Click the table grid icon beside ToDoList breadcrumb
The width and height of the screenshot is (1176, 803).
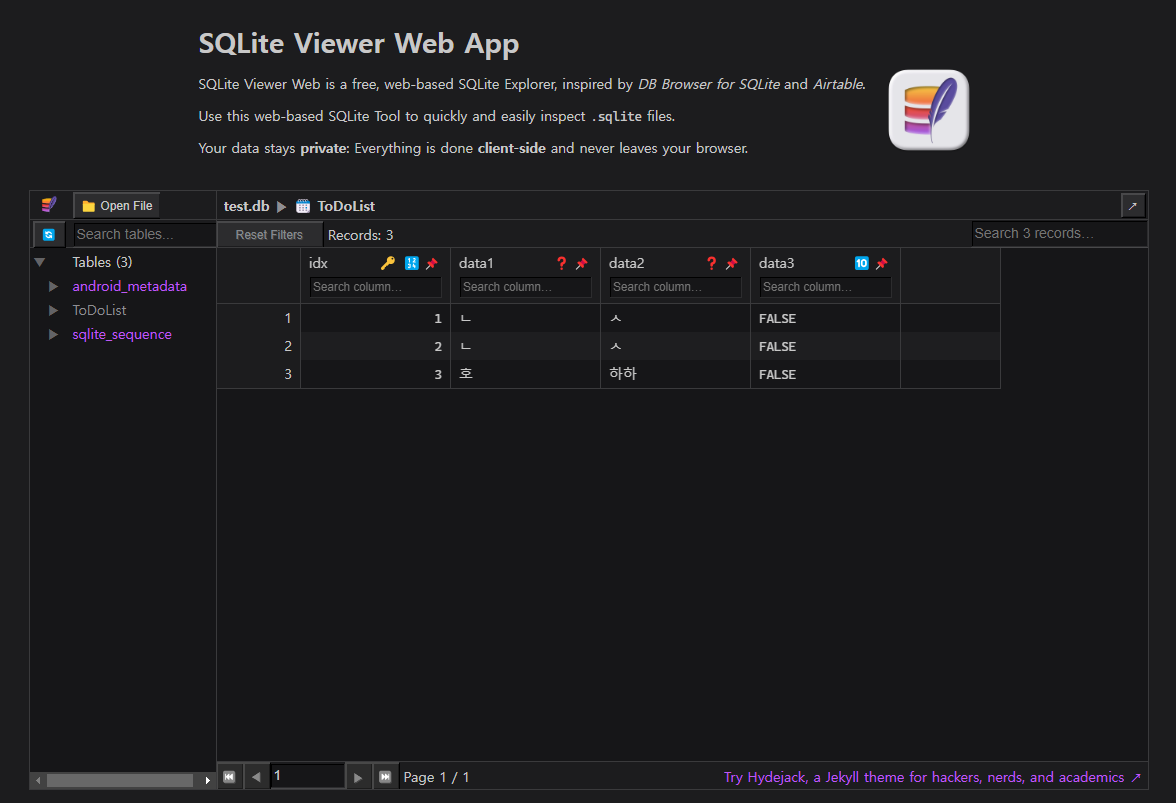(303, 206)
